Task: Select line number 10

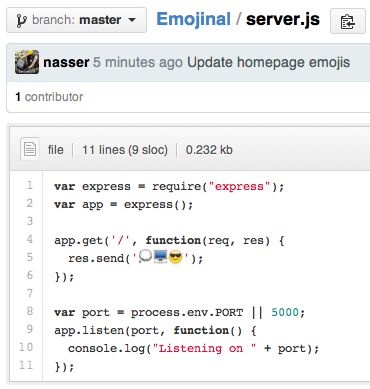Action: point(26,347)
